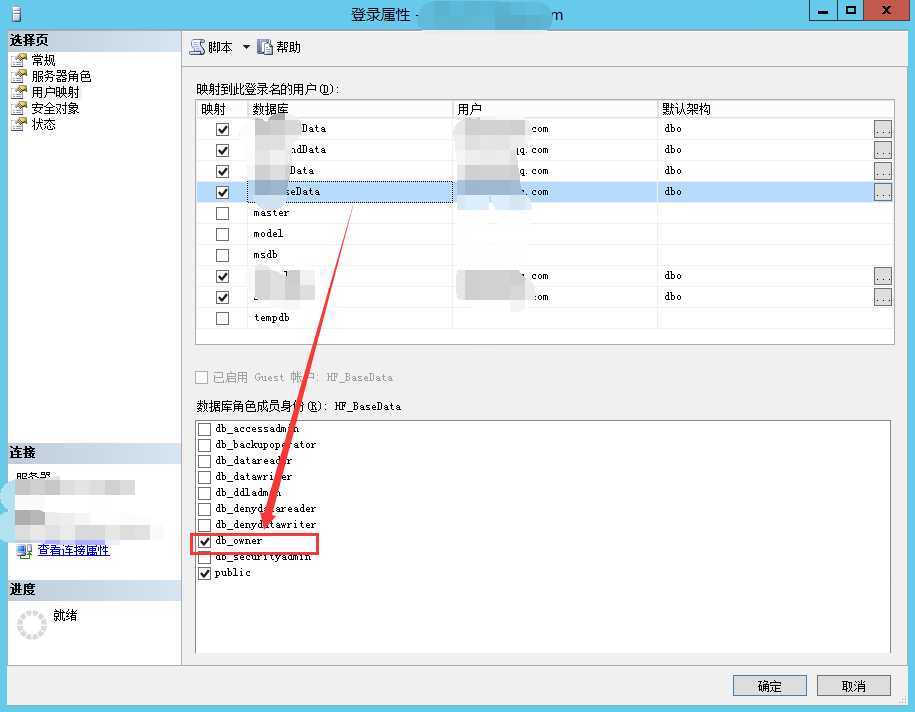Open the Script dropdown arrow

tap(246, 47)
